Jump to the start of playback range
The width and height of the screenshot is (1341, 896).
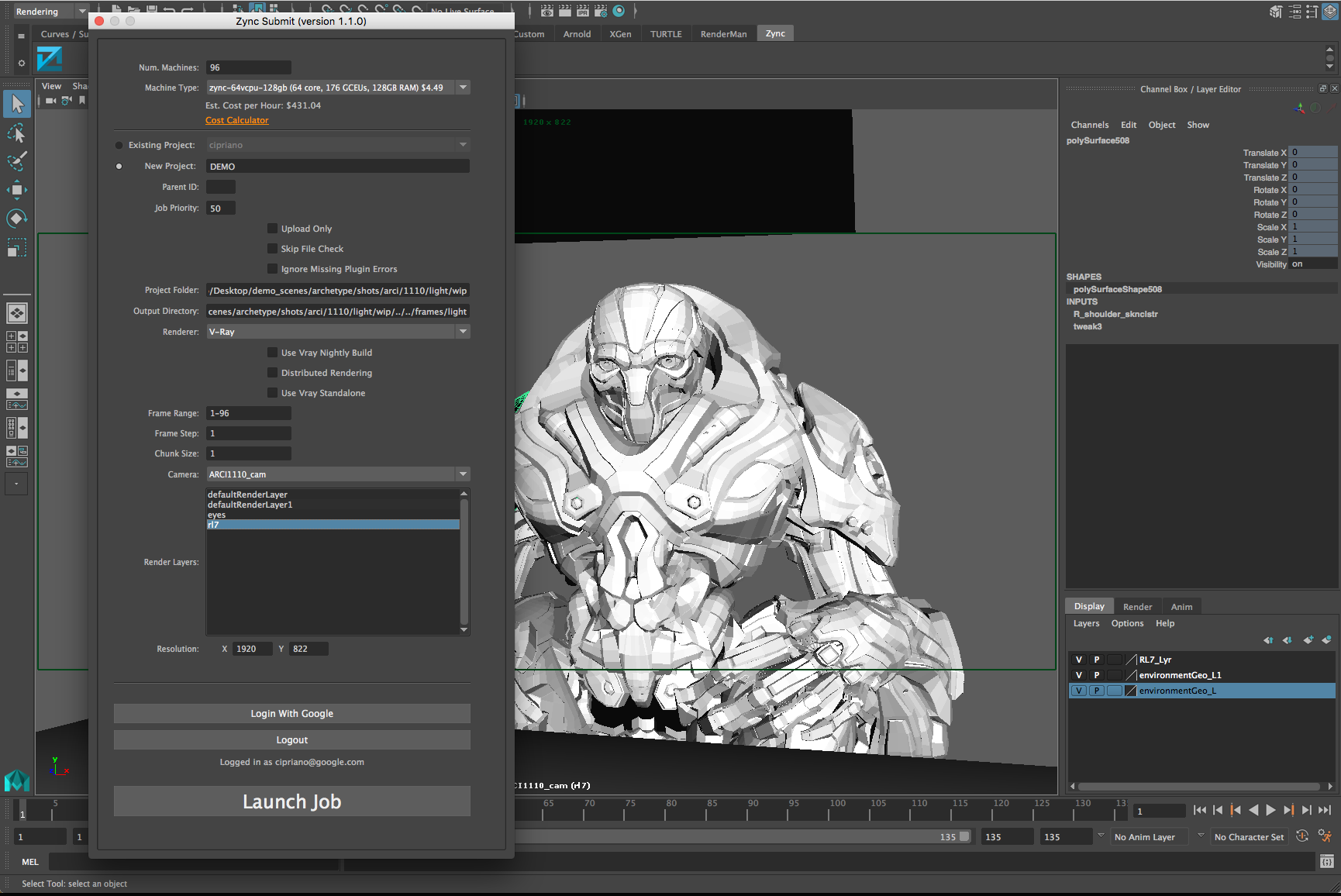pyautogui.click(x=1200, y=810)
